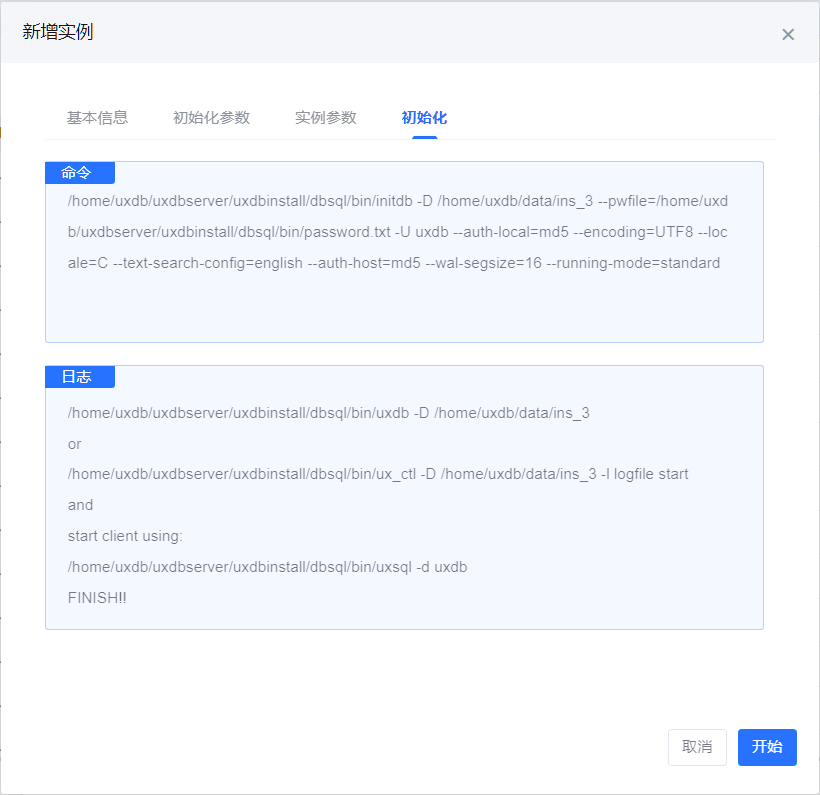
Task: Click the command line containing --wal-segsize=16
Action: point(394,263)
